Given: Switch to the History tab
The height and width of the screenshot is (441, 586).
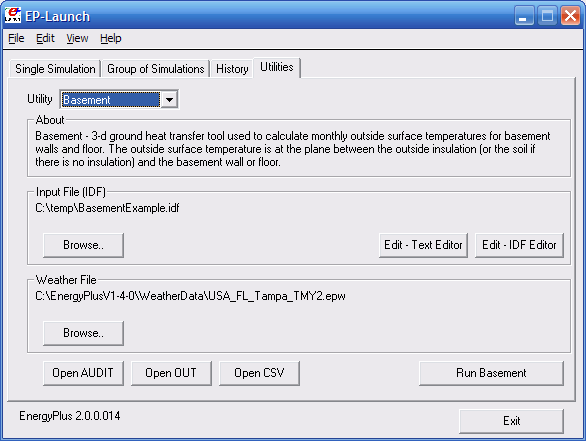Looking at the screenshot, I should [x=232, y=69].
